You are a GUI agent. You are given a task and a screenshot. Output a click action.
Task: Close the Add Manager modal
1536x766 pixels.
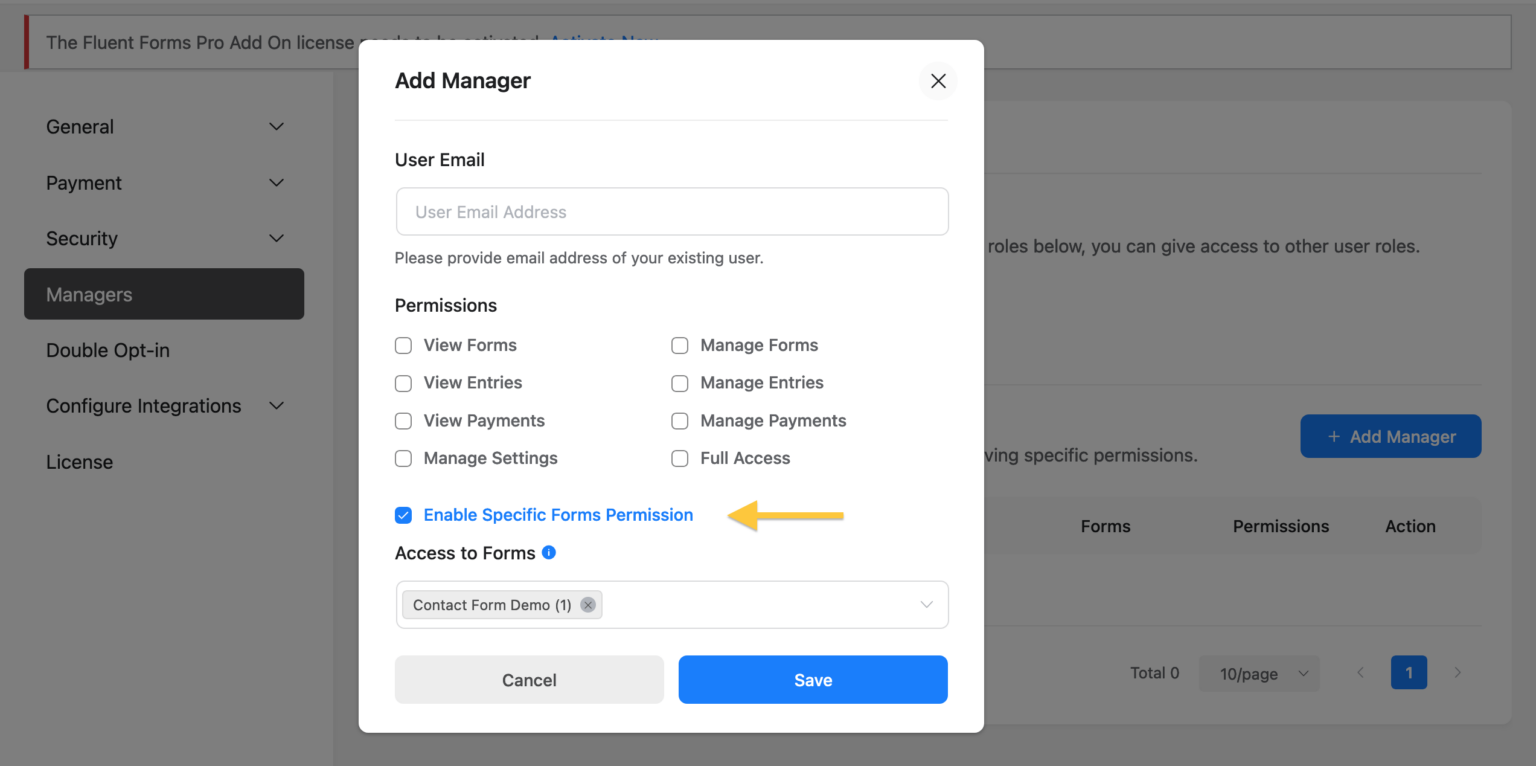coord(937,81)
